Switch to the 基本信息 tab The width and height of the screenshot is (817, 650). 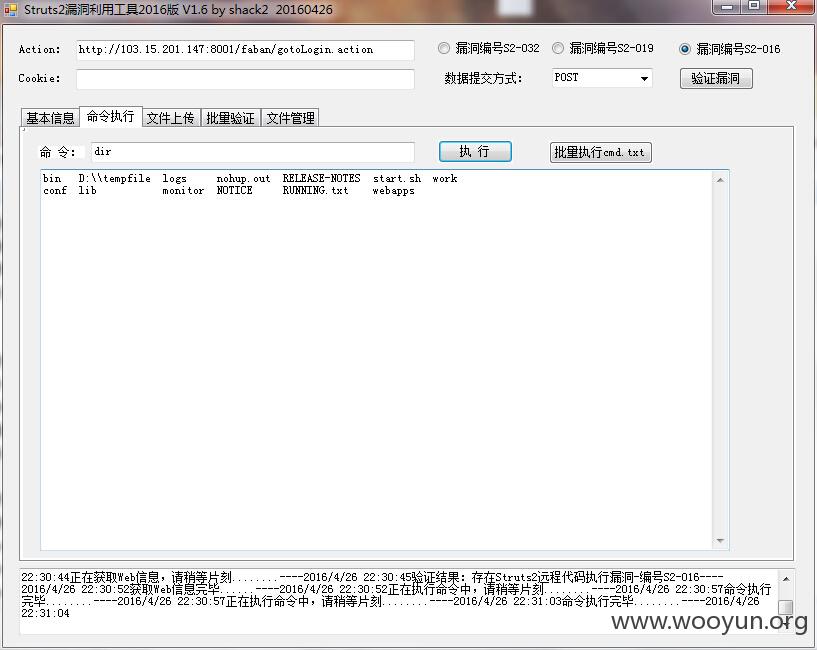pyautogui.click(x=50, y=118)
